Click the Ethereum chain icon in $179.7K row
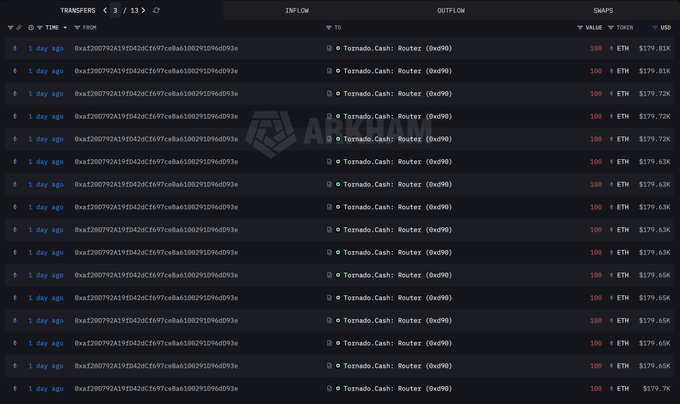Viewport: 680px width, 404px height. [15, 388]
